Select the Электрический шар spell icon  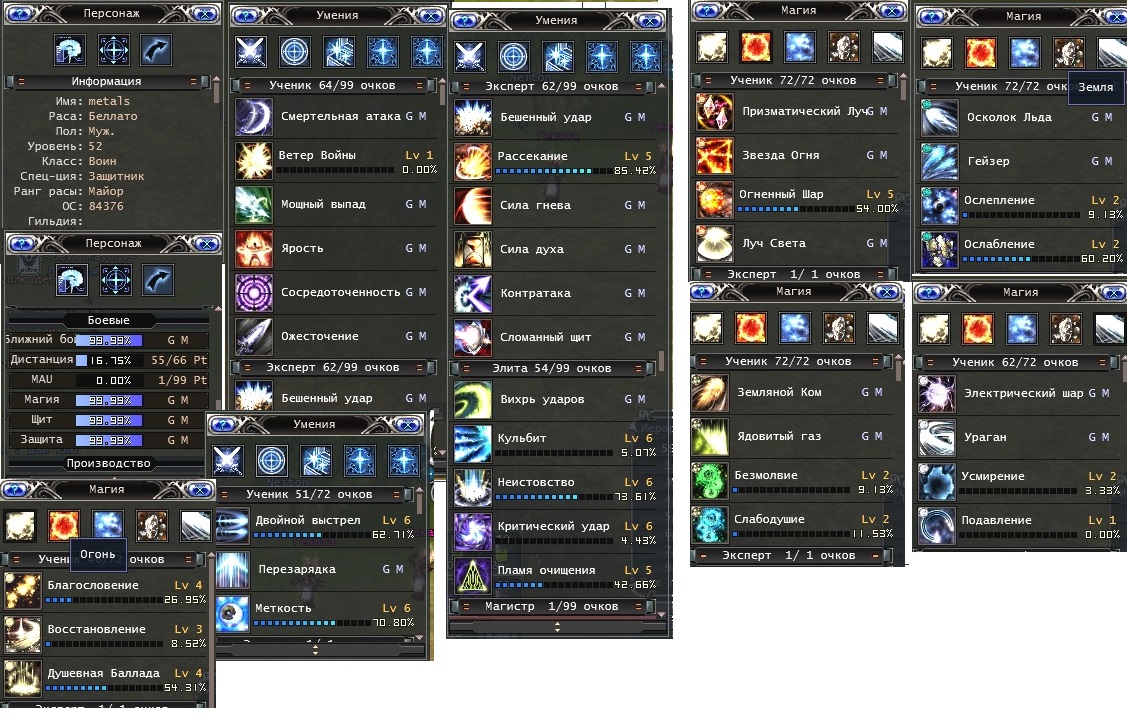[937, 394]
